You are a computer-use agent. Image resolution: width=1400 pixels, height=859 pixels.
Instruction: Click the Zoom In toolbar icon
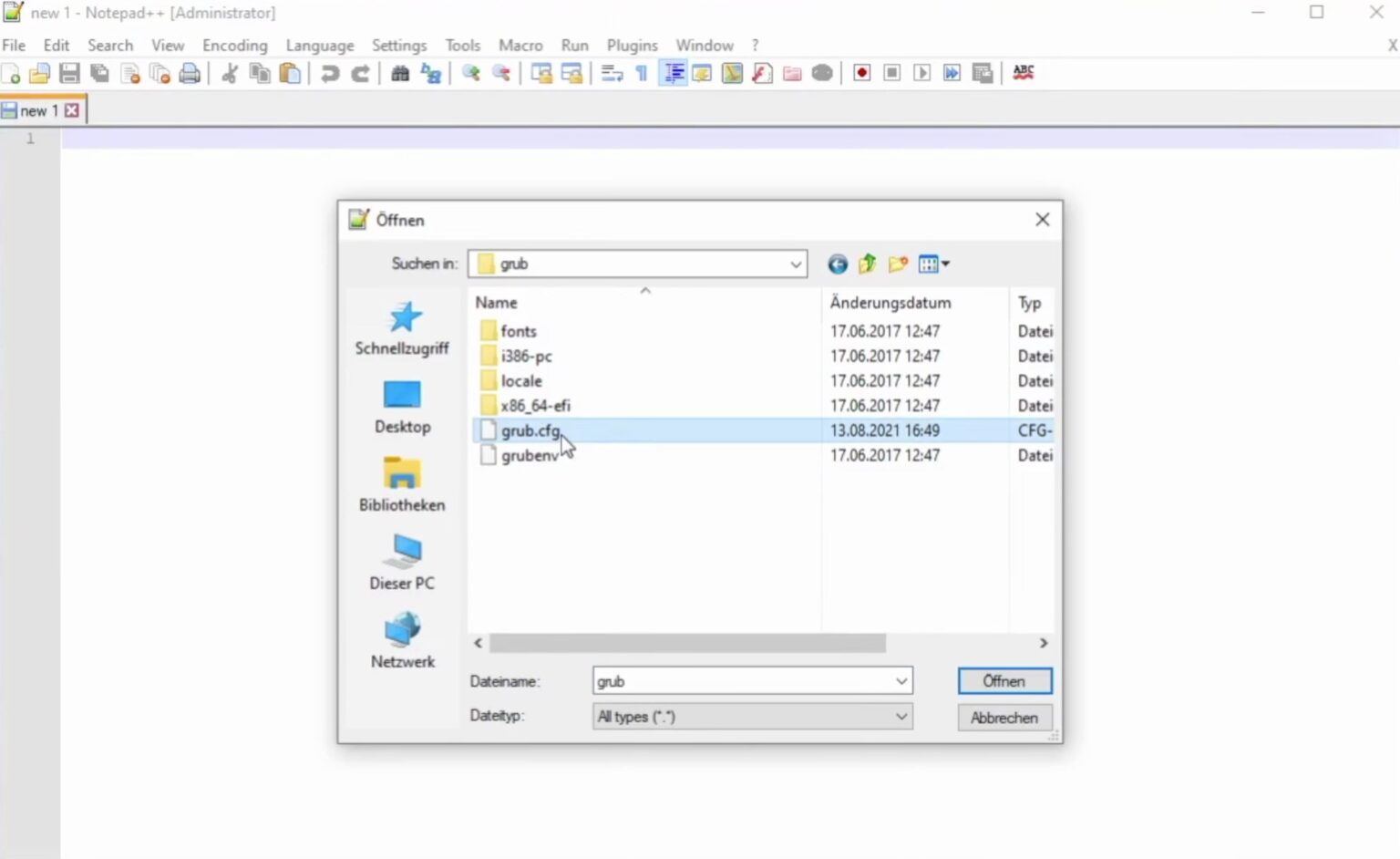(x=471, y=73)
